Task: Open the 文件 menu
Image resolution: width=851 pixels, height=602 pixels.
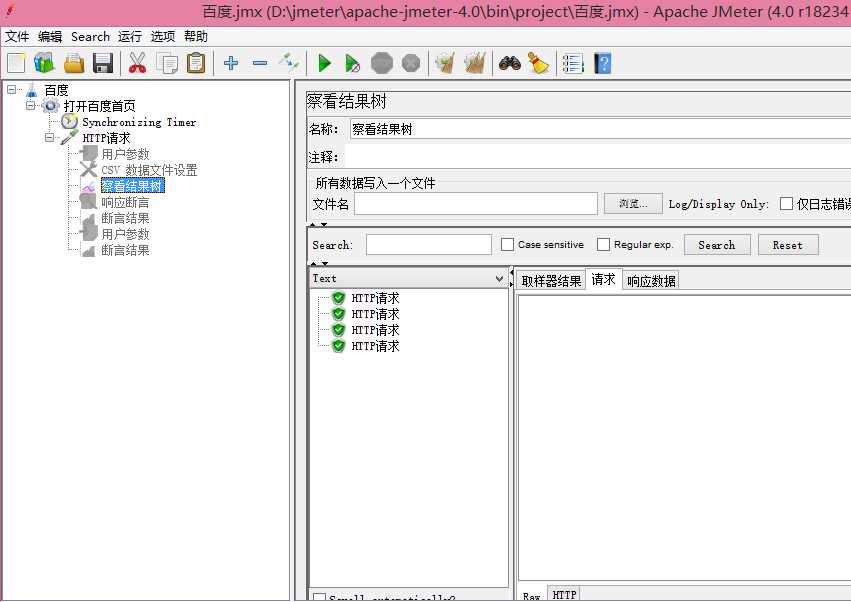Action: [x=17, y=36]
